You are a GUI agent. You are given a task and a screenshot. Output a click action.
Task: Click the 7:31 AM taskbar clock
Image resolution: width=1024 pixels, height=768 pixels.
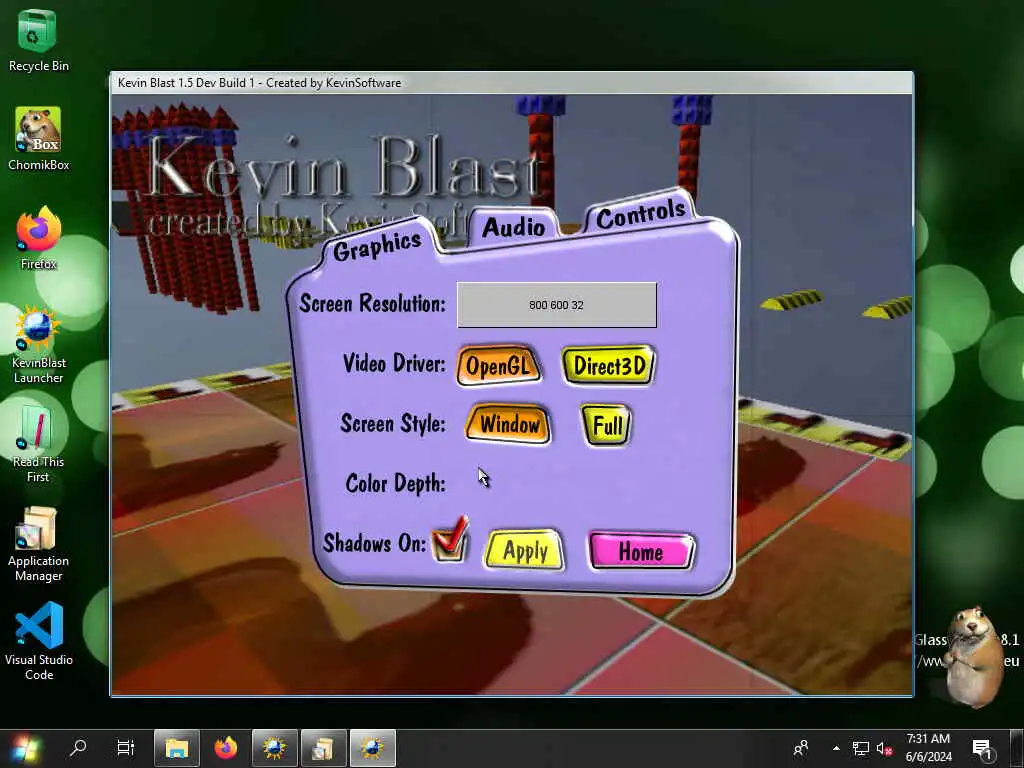[x=928, y=748]
